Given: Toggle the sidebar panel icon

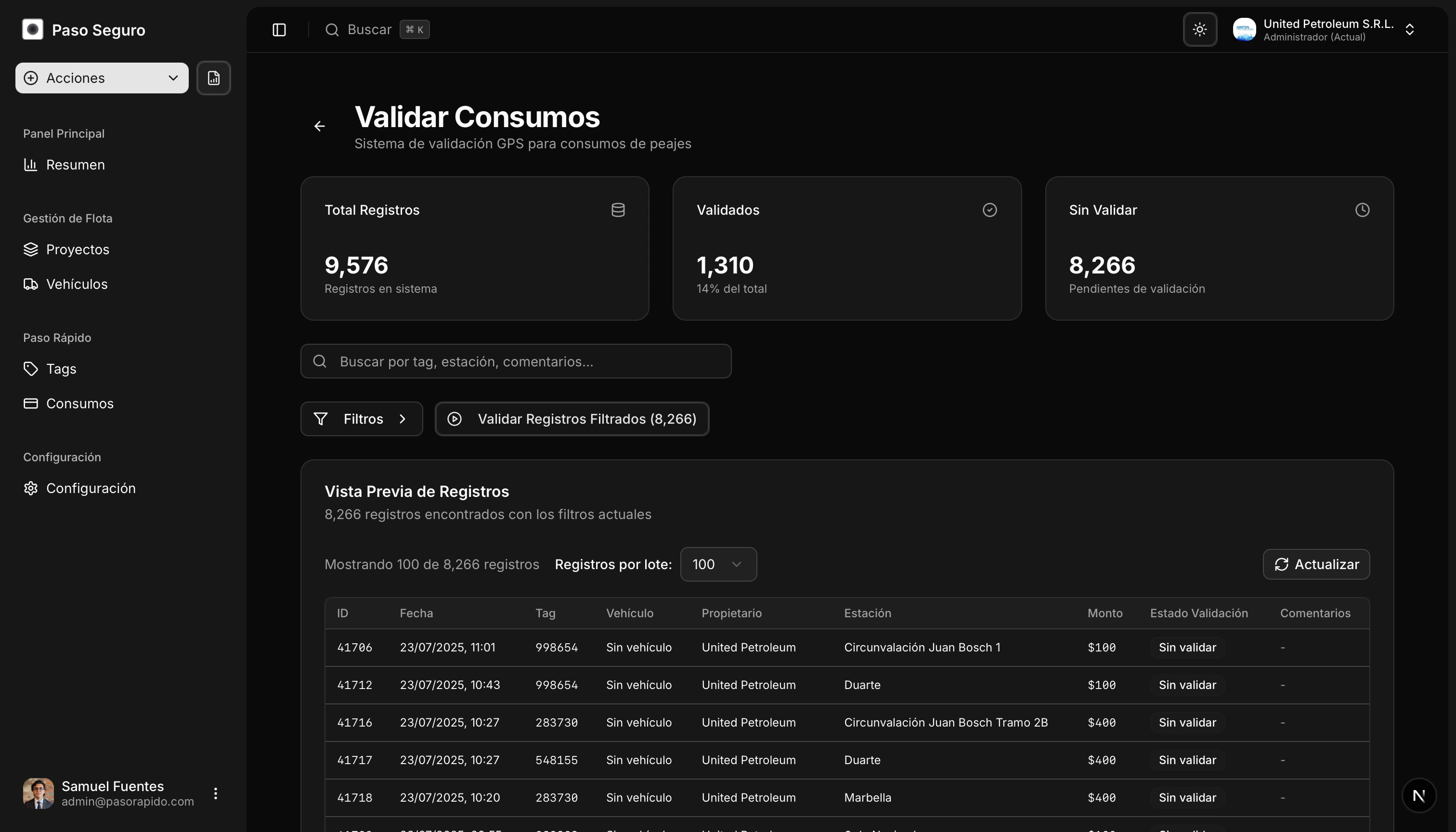Looking at the screenshot, I should pos(279,29).
